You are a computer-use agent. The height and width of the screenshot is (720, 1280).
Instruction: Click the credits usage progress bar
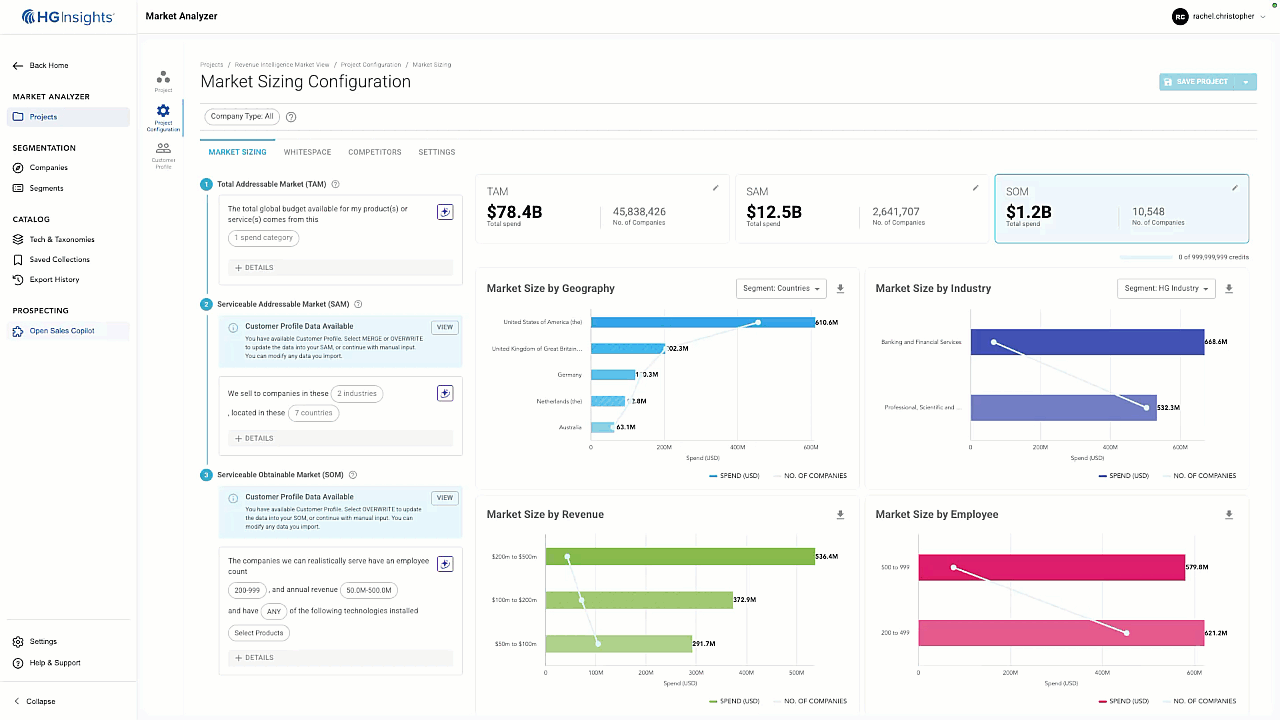[1147, 257]
